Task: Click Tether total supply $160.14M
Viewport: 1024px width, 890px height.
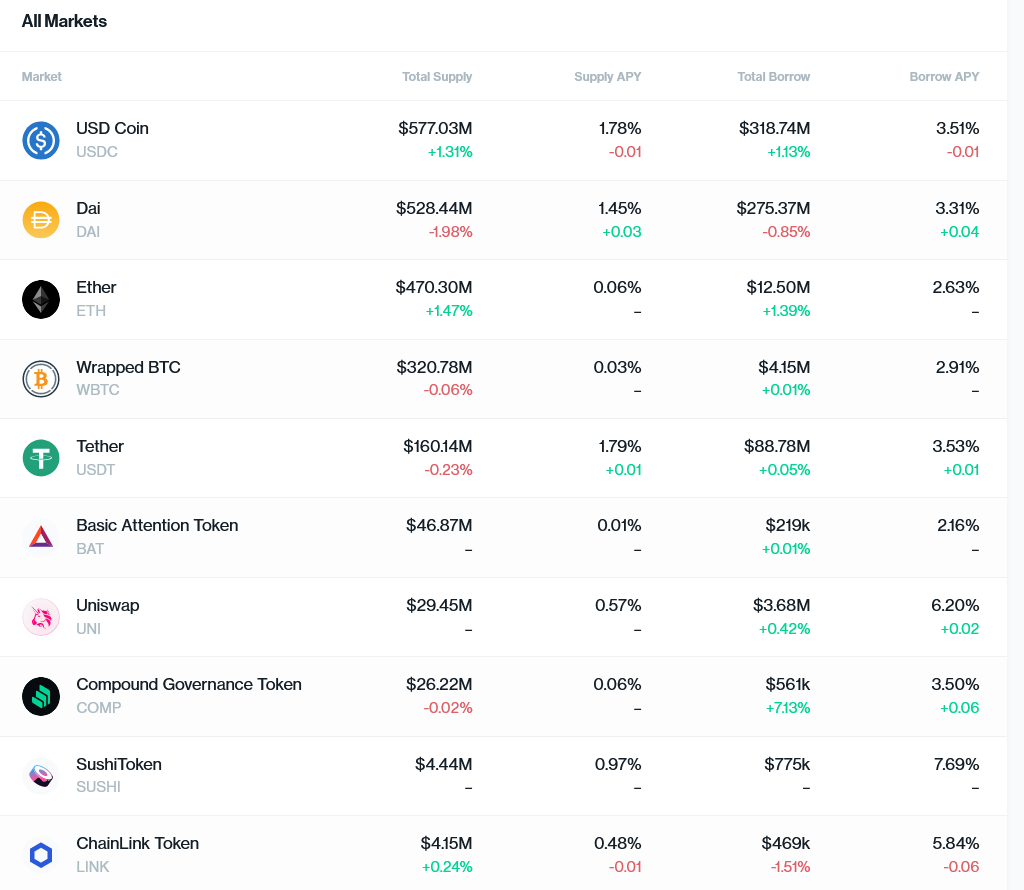Action: (x=438, y=446)
